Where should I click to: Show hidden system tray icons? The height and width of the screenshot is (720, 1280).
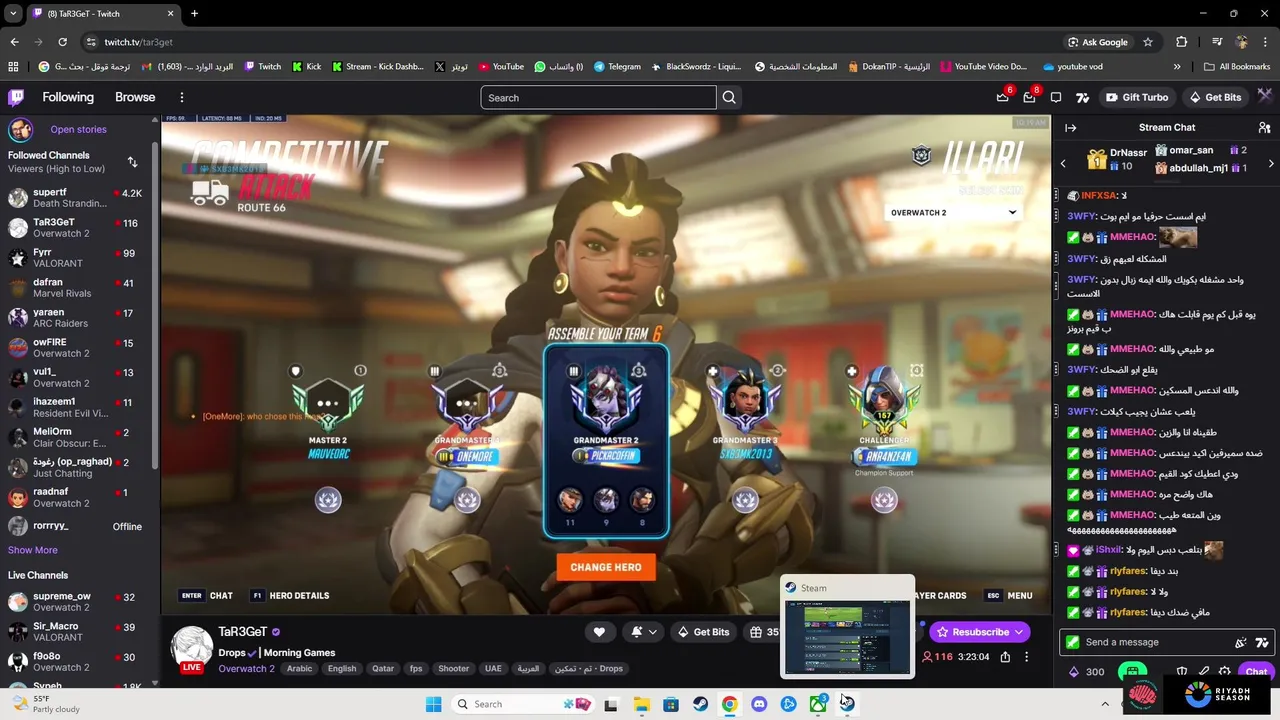pyautogui.click(x=1104, y=704)
